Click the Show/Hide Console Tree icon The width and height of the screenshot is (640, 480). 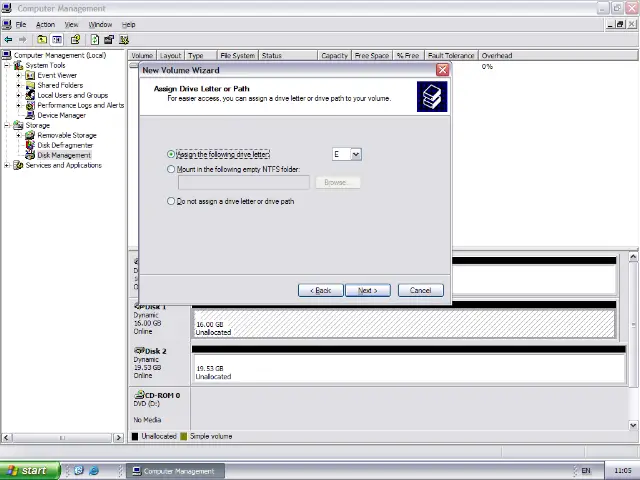[x=57, y=40]
